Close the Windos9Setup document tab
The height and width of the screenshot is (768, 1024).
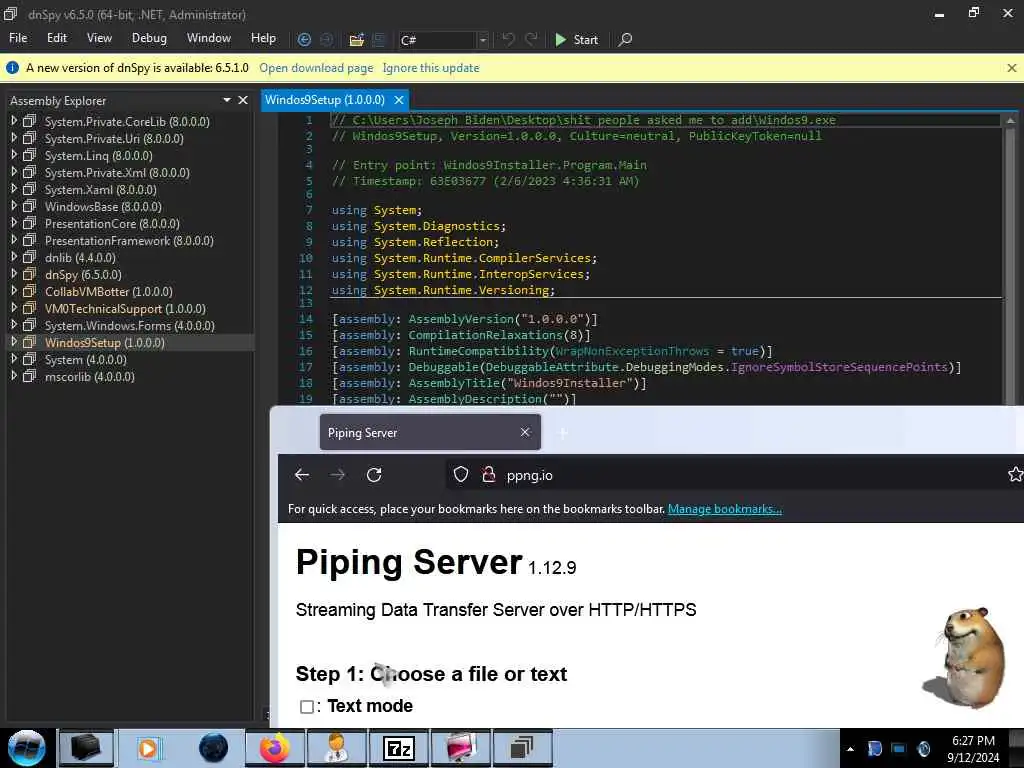coord(398,100)
